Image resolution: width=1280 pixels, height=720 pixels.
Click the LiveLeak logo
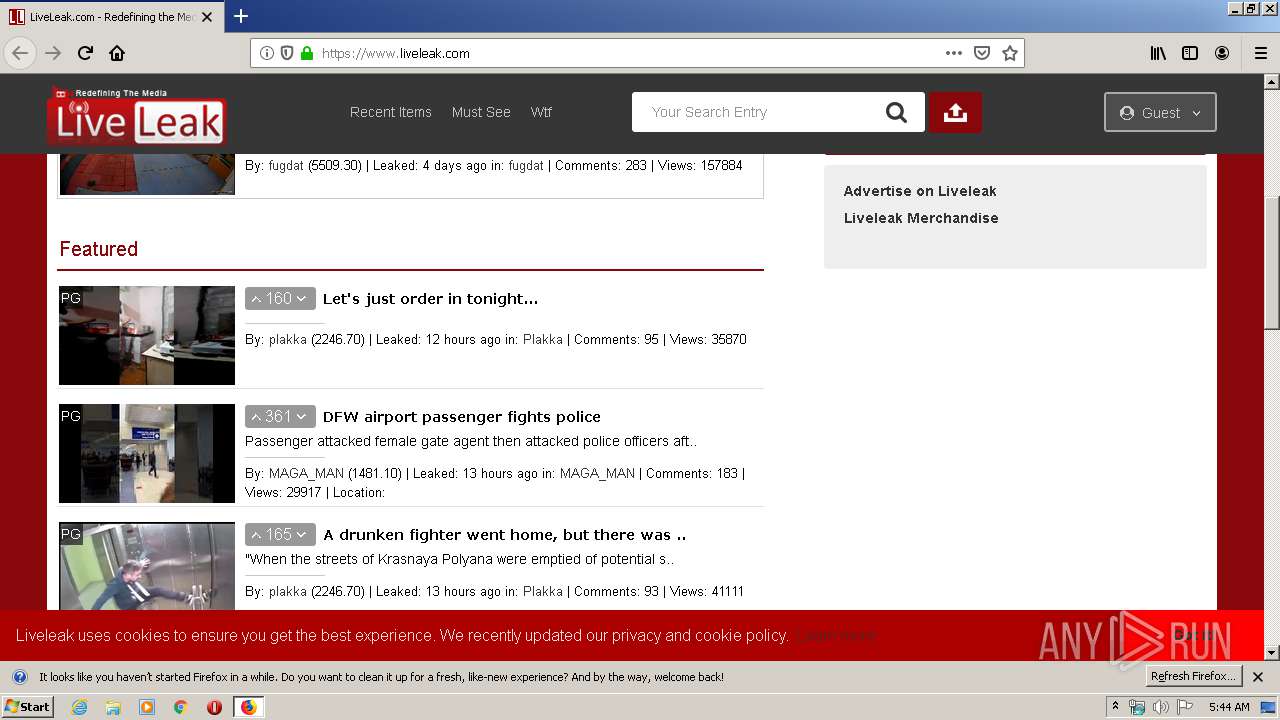(137, 117)
